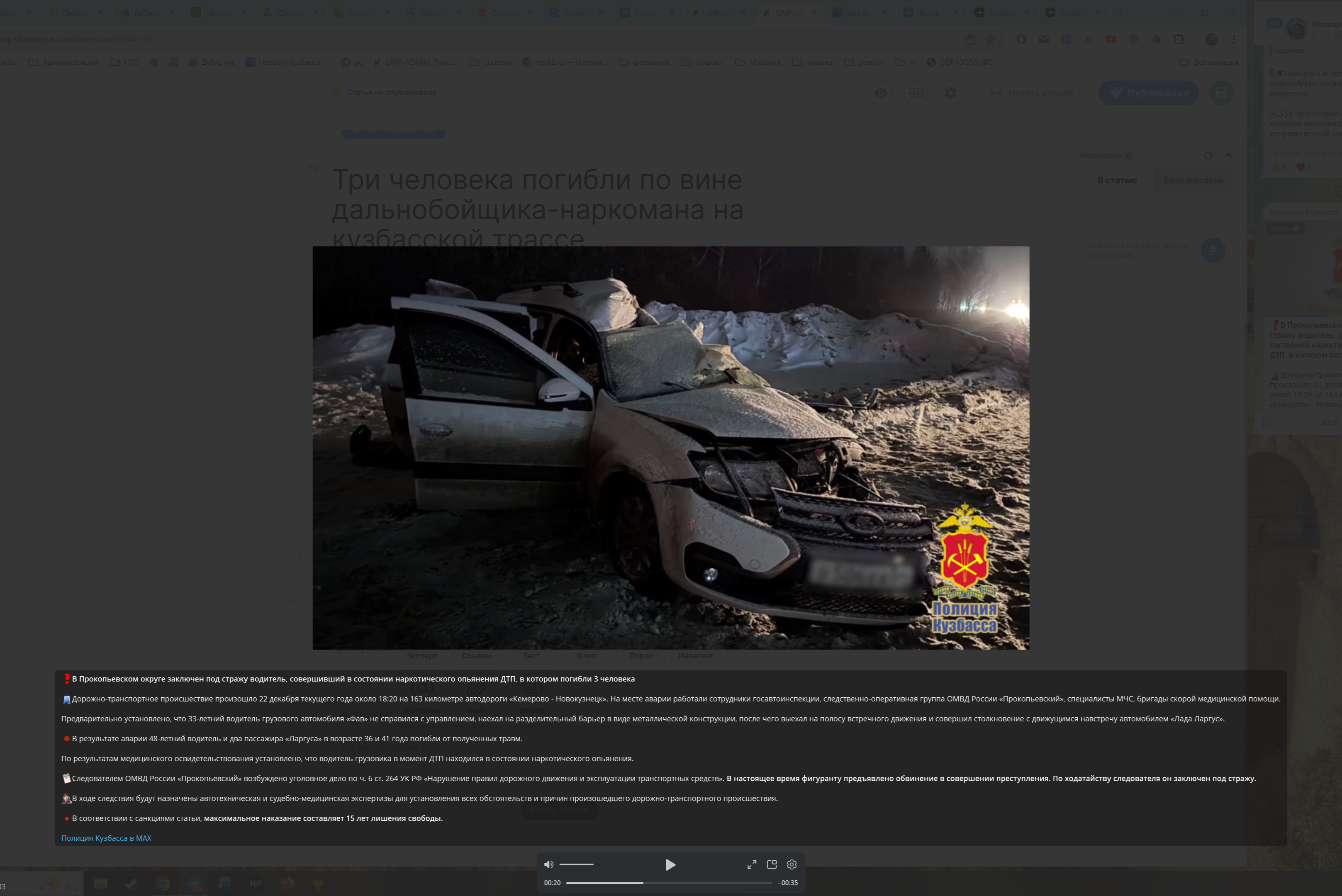
Task: Toggle article preview eye icon
Action: point(881,93)
